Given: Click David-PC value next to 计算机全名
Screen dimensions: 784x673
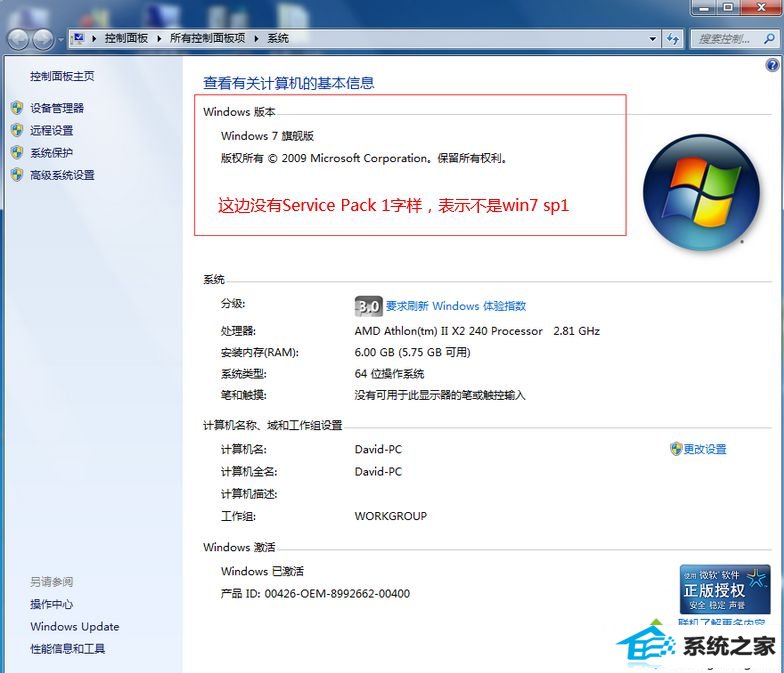Looking at the screenshot, I should [378, 472].
